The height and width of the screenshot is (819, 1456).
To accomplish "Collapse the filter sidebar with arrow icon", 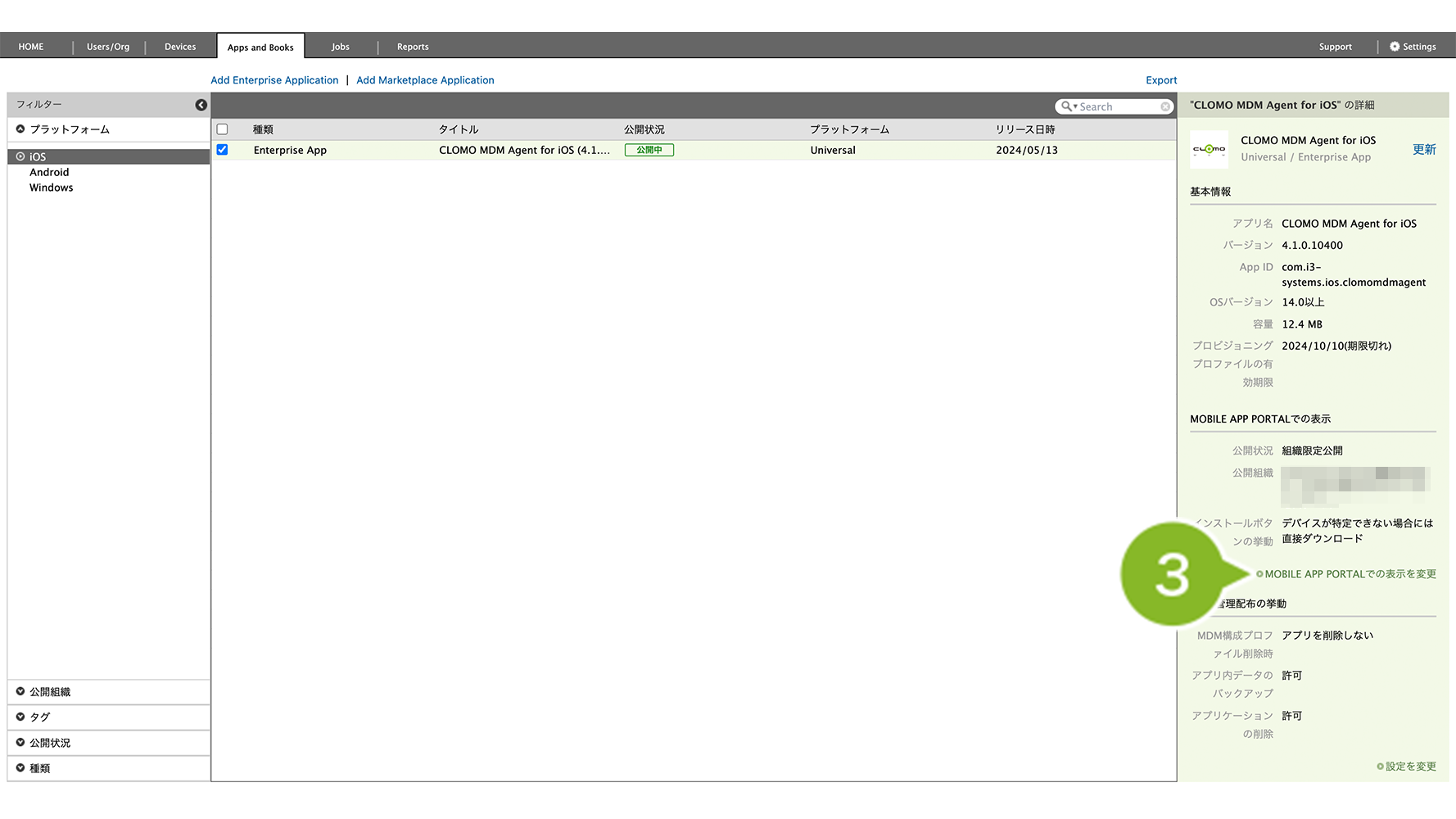I will (x=201, y=105).
